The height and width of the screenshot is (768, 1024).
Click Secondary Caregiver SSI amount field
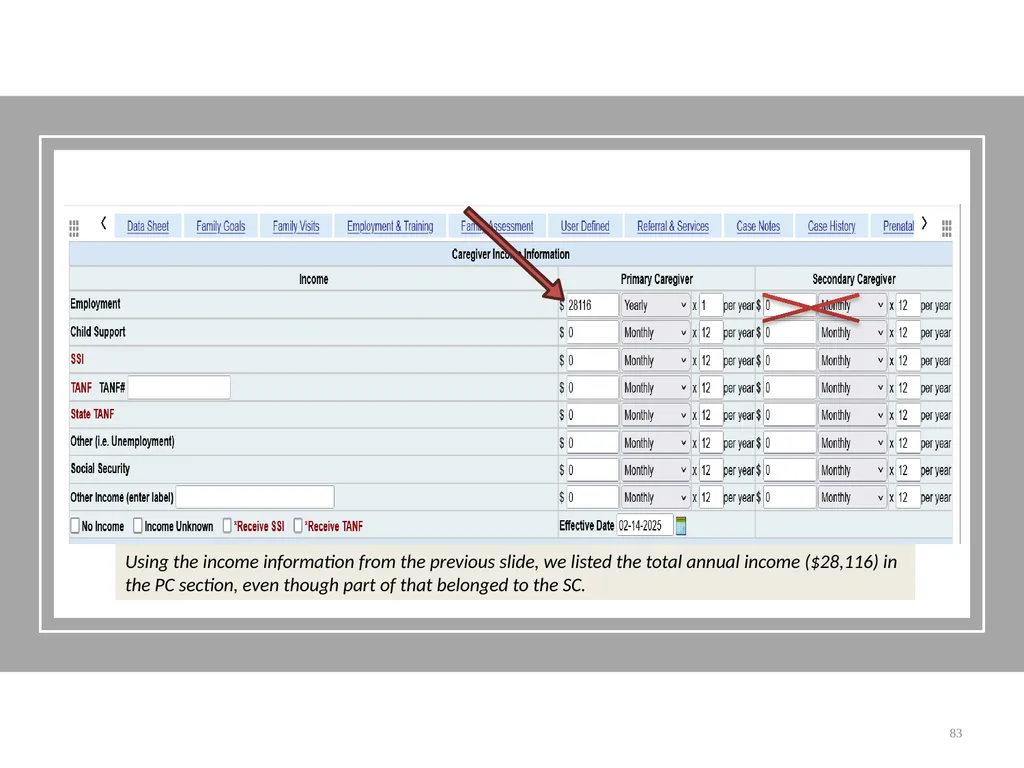coord(789,360)
